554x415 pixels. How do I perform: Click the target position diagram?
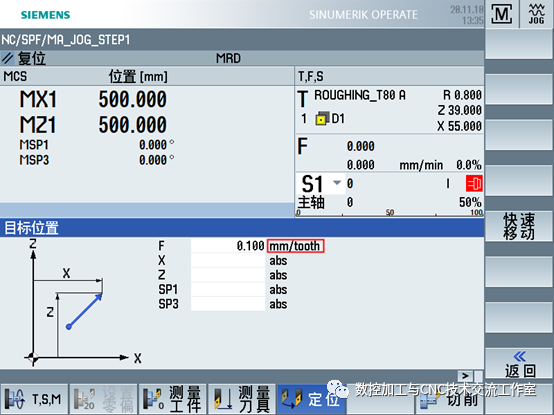click(x=83, y=303)
